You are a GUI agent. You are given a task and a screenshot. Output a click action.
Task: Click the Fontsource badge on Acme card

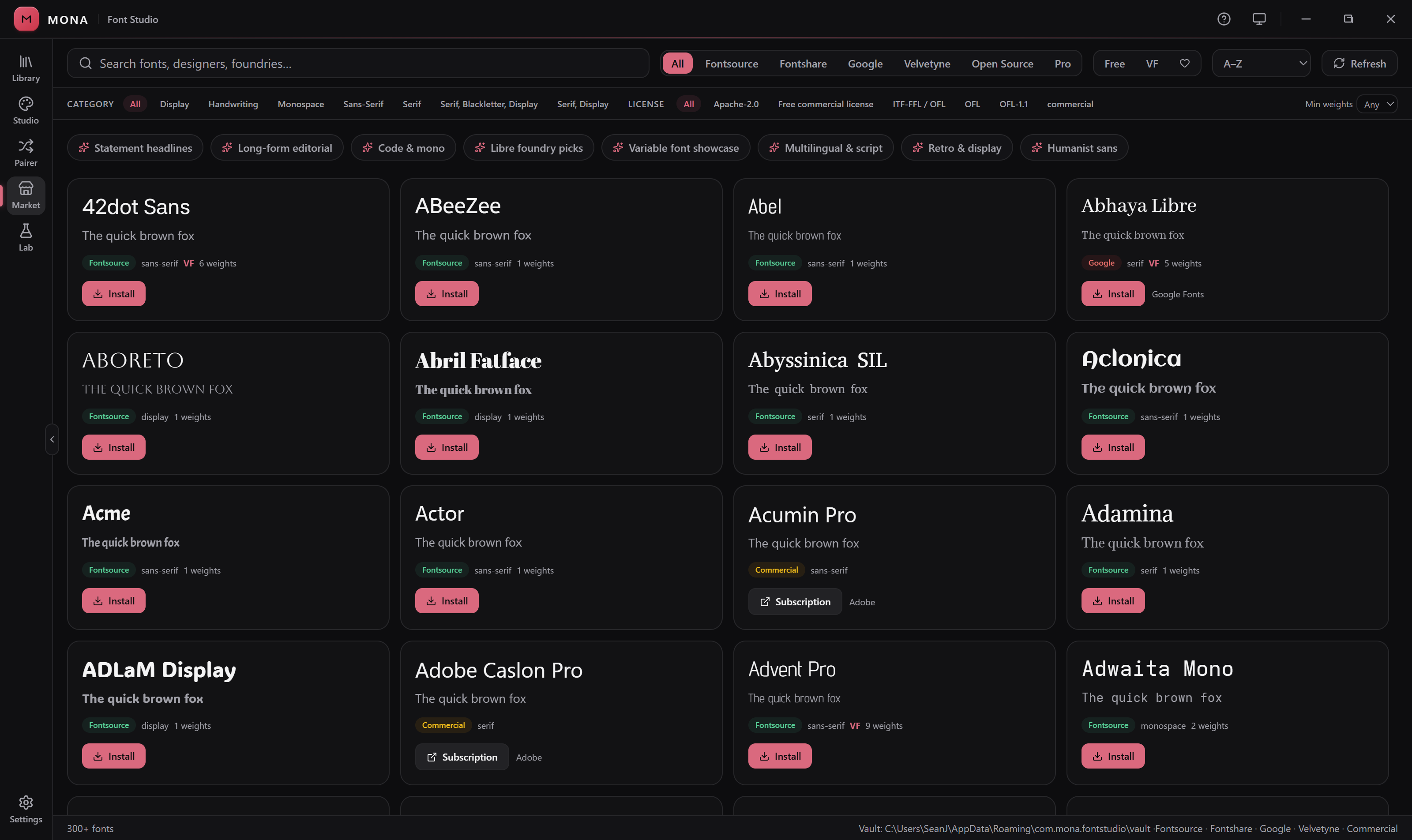coord(109,570)
